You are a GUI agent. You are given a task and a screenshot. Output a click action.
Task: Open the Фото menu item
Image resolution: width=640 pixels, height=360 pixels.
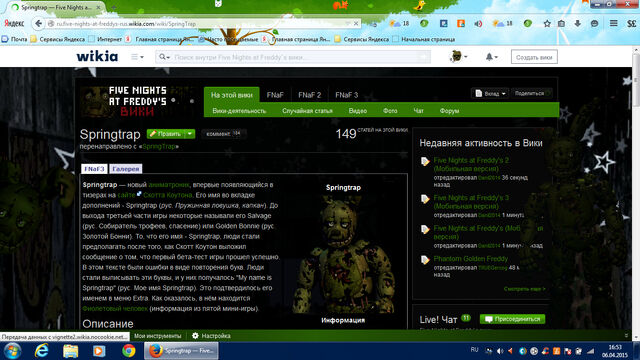[390, 111]
